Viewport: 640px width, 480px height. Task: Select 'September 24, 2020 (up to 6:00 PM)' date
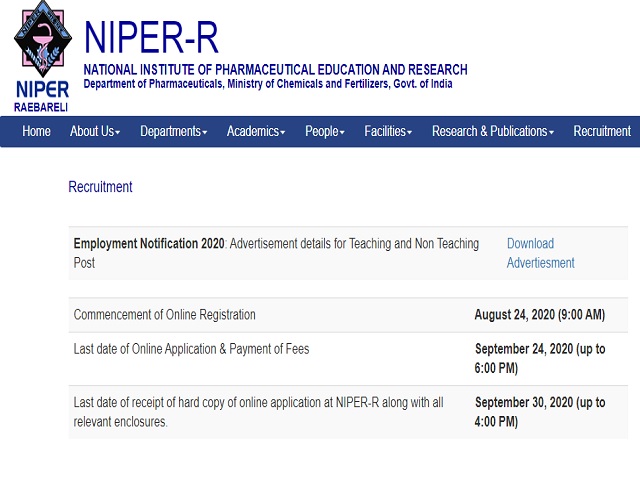click(540, 358)
